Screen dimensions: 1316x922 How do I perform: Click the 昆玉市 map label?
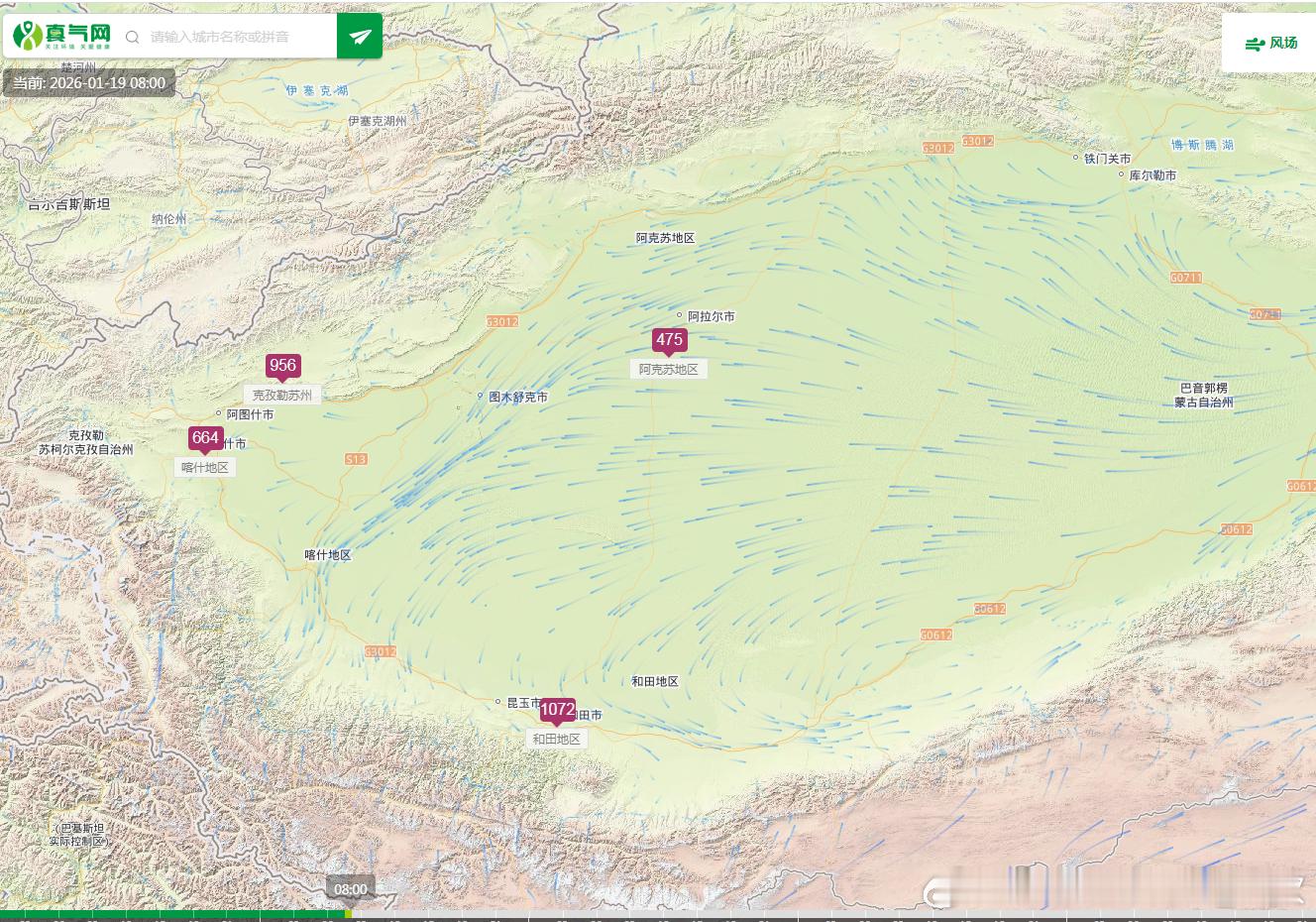tap(523, 703)
